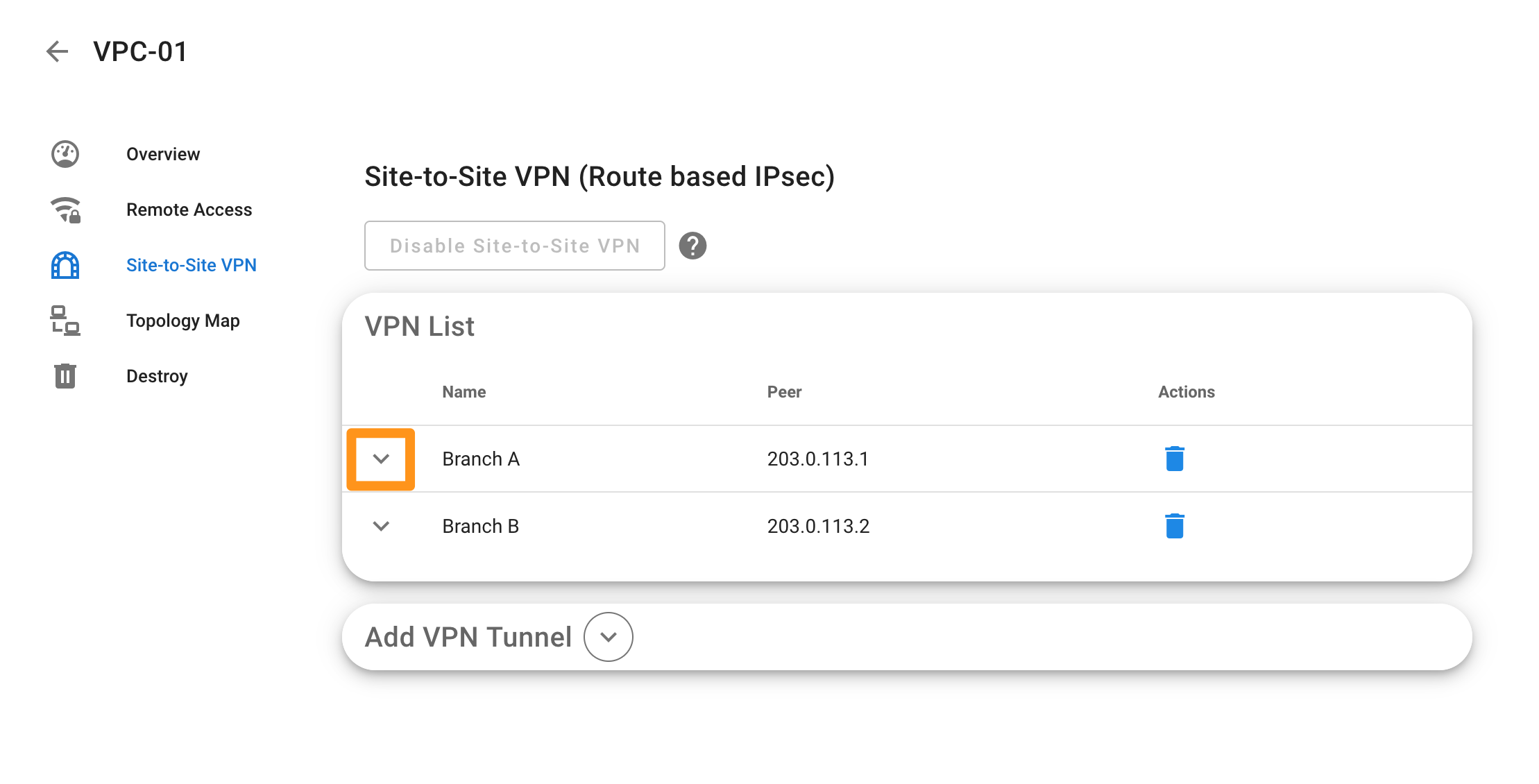Click the Destroy trash icon in sidebar

[x=65, y=376]
